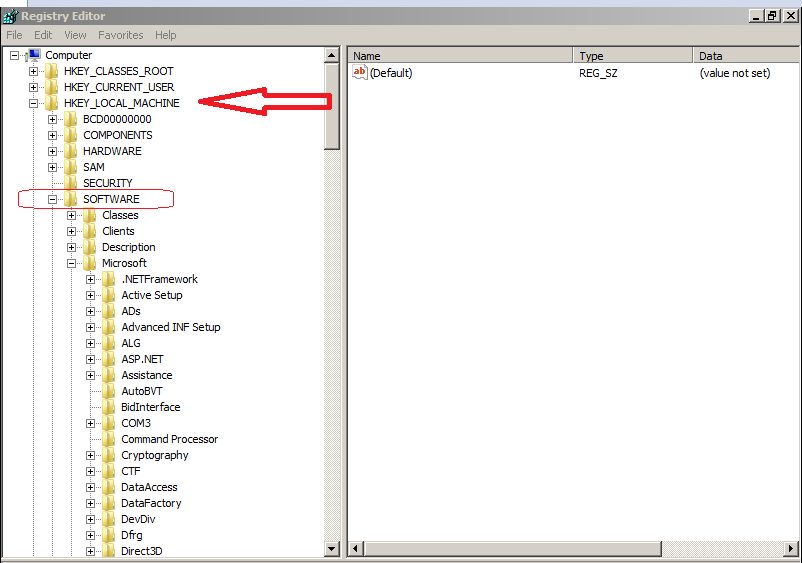Expand the COMPONENTS key

pyautogui.click(x=52, y=136)
